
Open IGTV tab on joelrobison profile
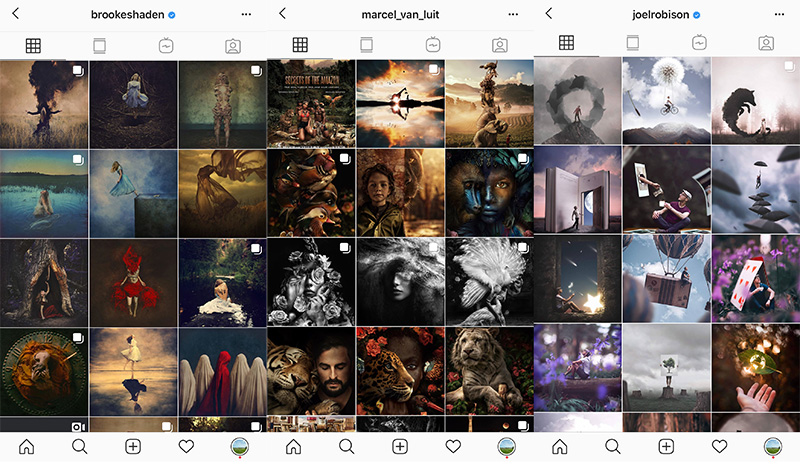tap(699, 43)
